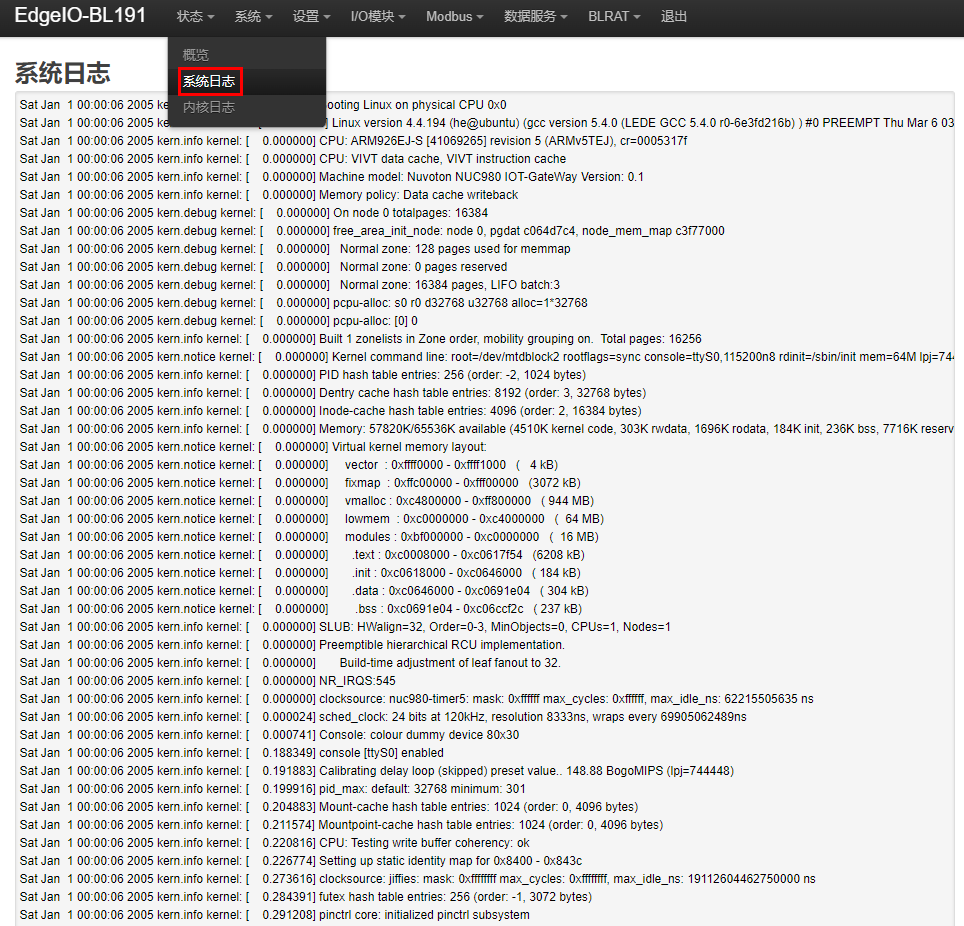Screen dimensions: 964x926
Task: Click the log line about Machine model Nuvoton NUC980
Action: click(332, 177)
